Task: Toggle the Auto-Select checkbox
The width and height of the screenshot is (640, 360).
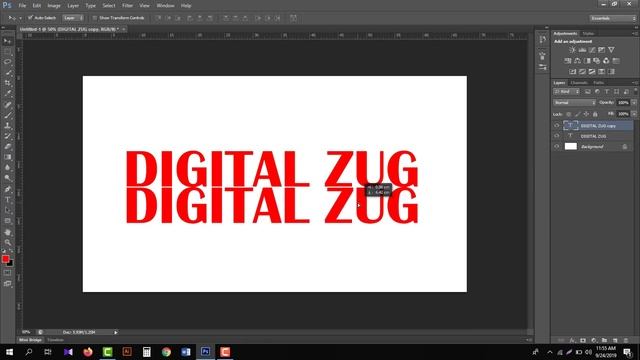Action: pyautogui.click(x=30, y=18)
